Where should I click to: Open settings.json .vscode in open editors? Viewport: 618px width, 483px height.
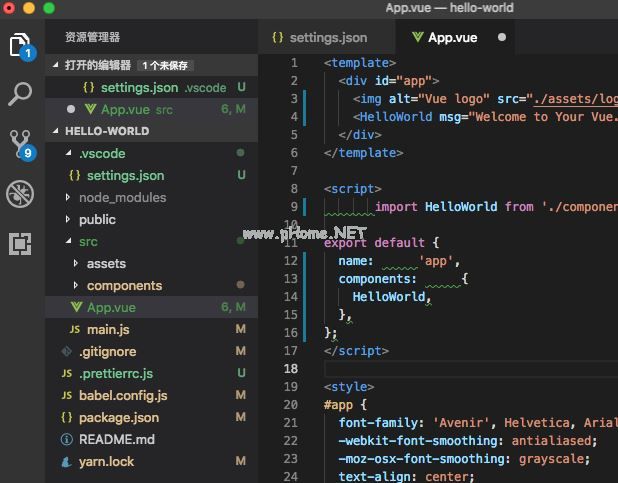[152, 87]
